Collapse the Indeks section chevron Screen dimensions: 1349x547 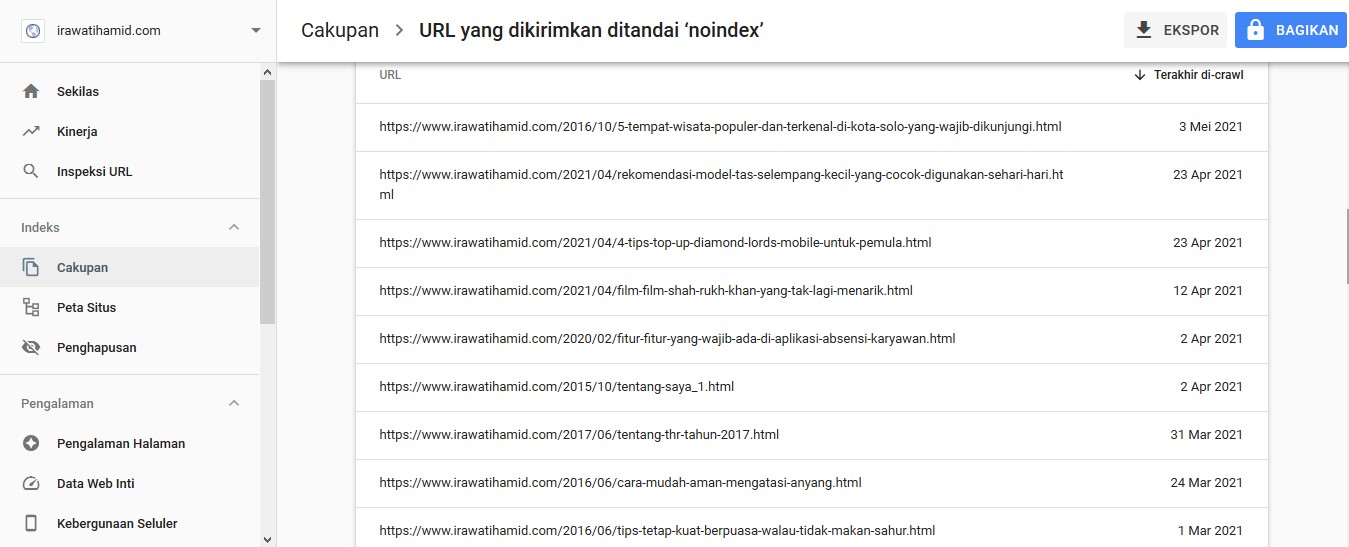(234, 227)
